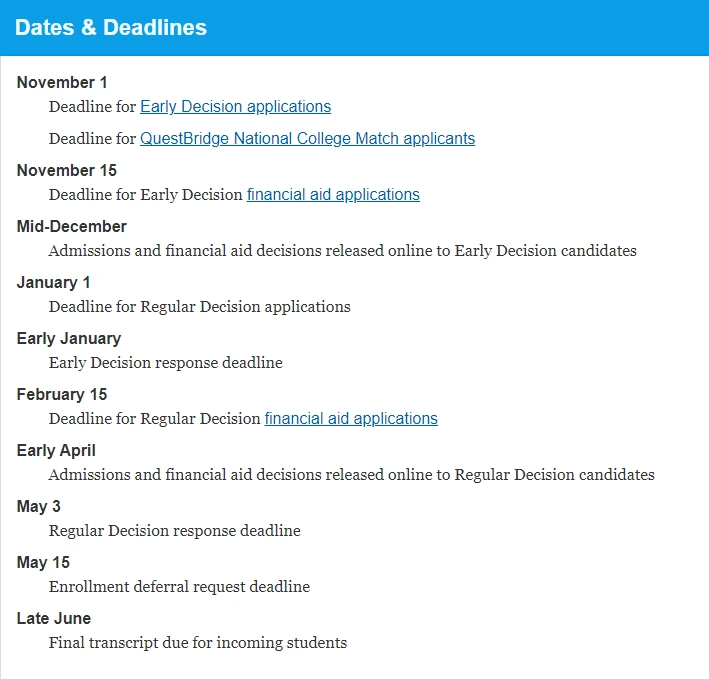Select the Early April heading
The width and height of the screenshot is (709, 679).
click(x=57, y=450)
